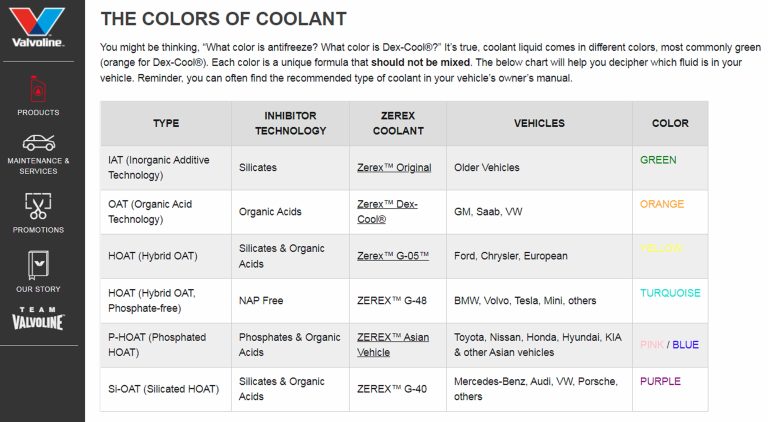Click the ZEREX G-48 table cell
Image resolution: width=768 pixels, height=422 pixels.
point(392,300)
